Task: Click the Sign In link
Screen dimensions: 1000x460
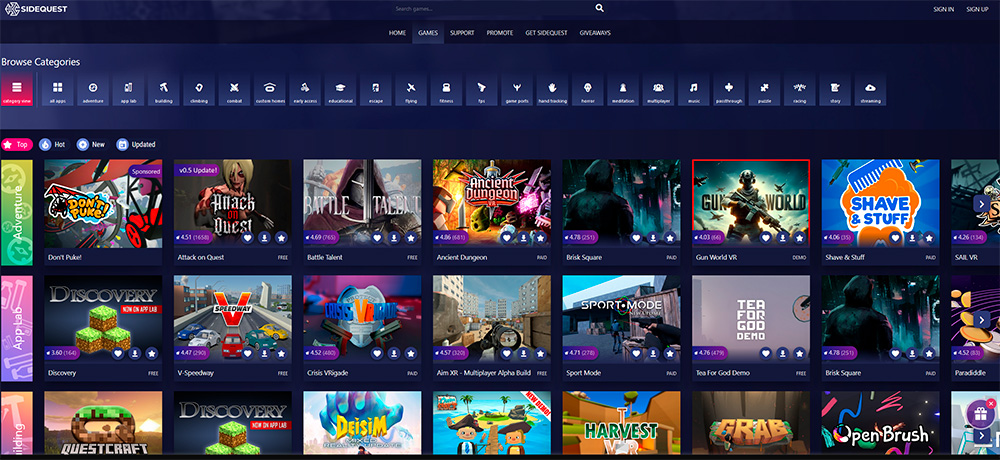Action: point(943,9)
